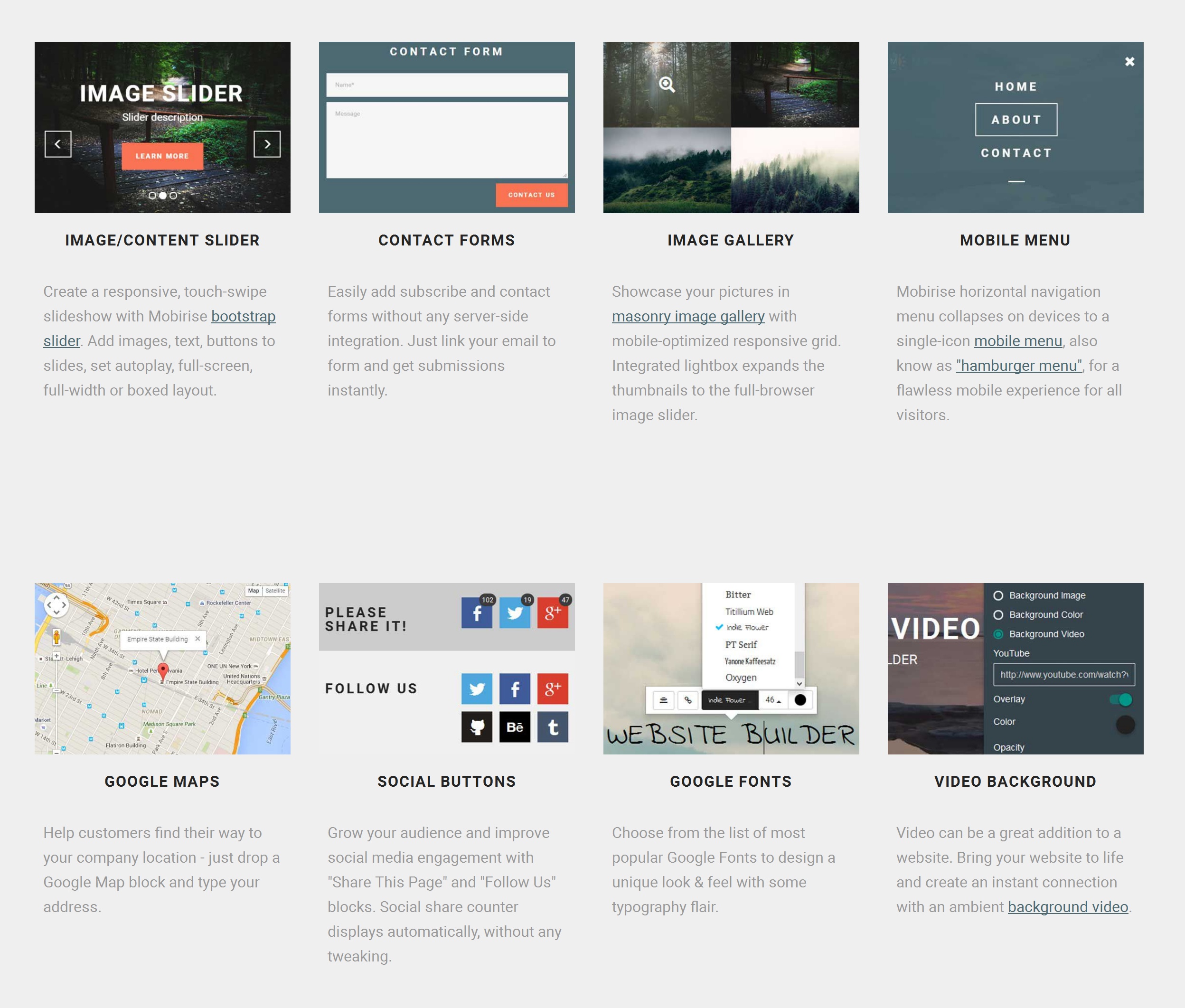Image resolution: width=1185 pixels, height=1008 pixels.
Task: Click the Twitter follow icon in Follow Us section
Action: (478, 689)
